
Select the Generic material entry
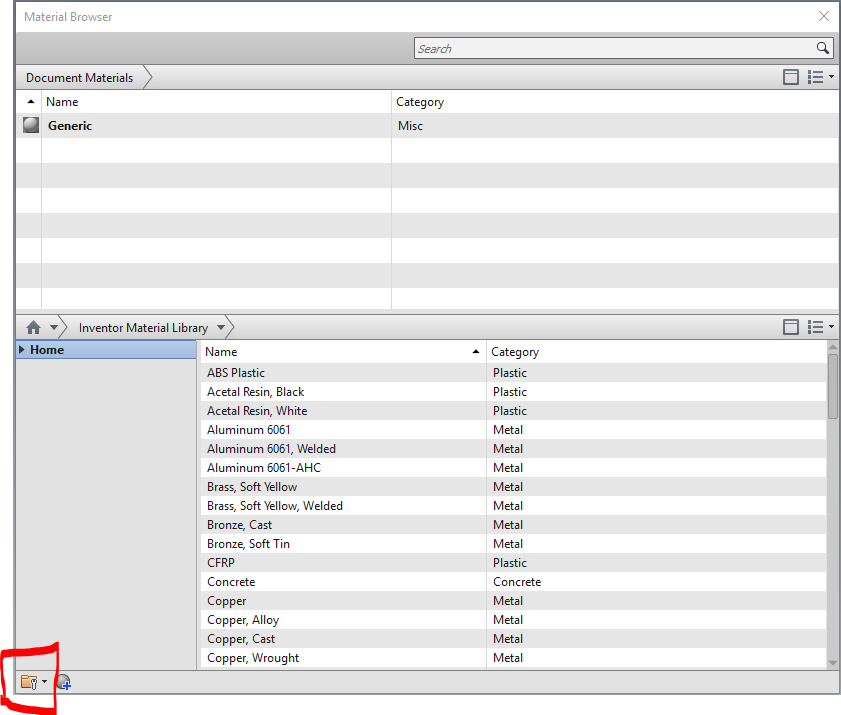[x=69, y=125]
